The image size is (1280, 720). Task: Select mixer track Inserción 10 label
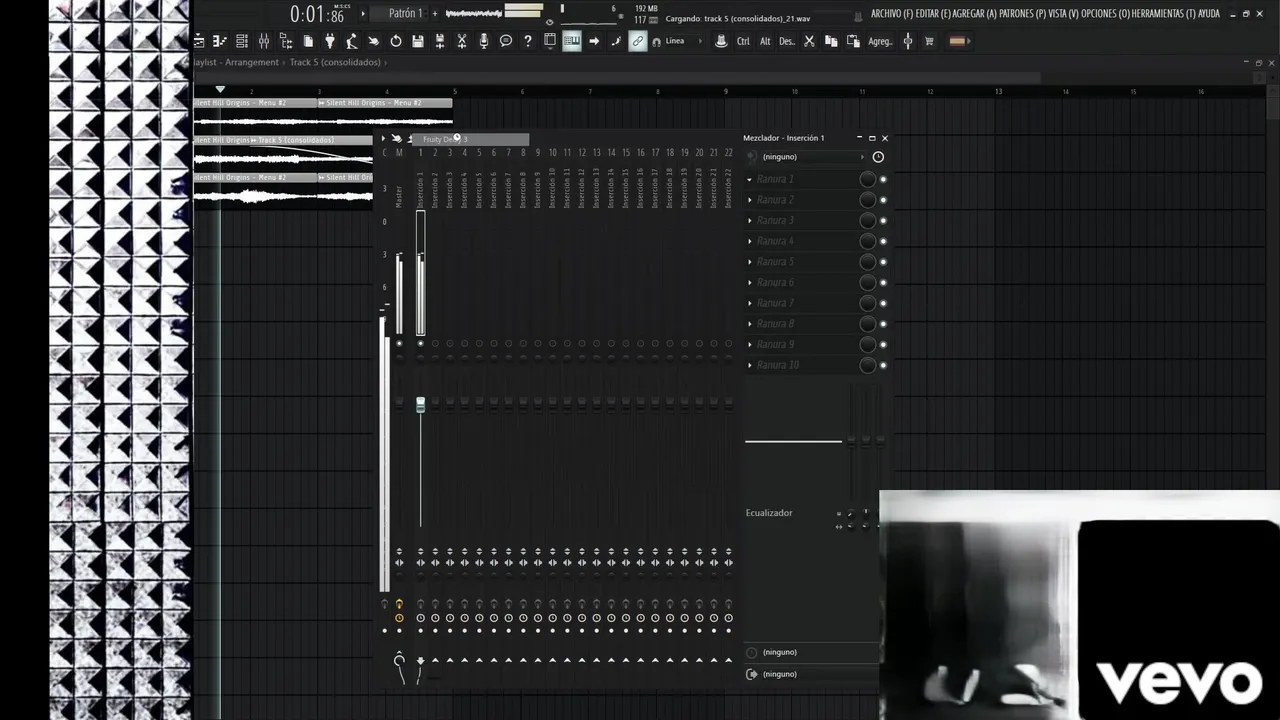[x=552, y=187]
